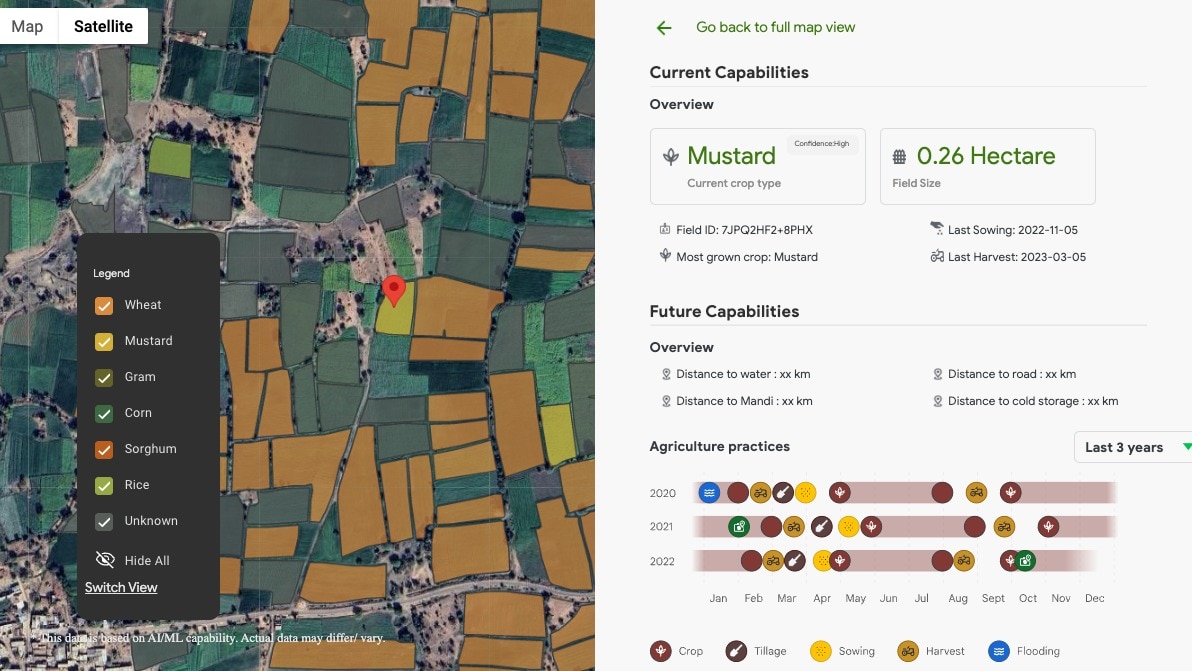Uncheck the Wheat layer in the legend
The width and height of the screenshot is (1192, 671).
point(104,305)
